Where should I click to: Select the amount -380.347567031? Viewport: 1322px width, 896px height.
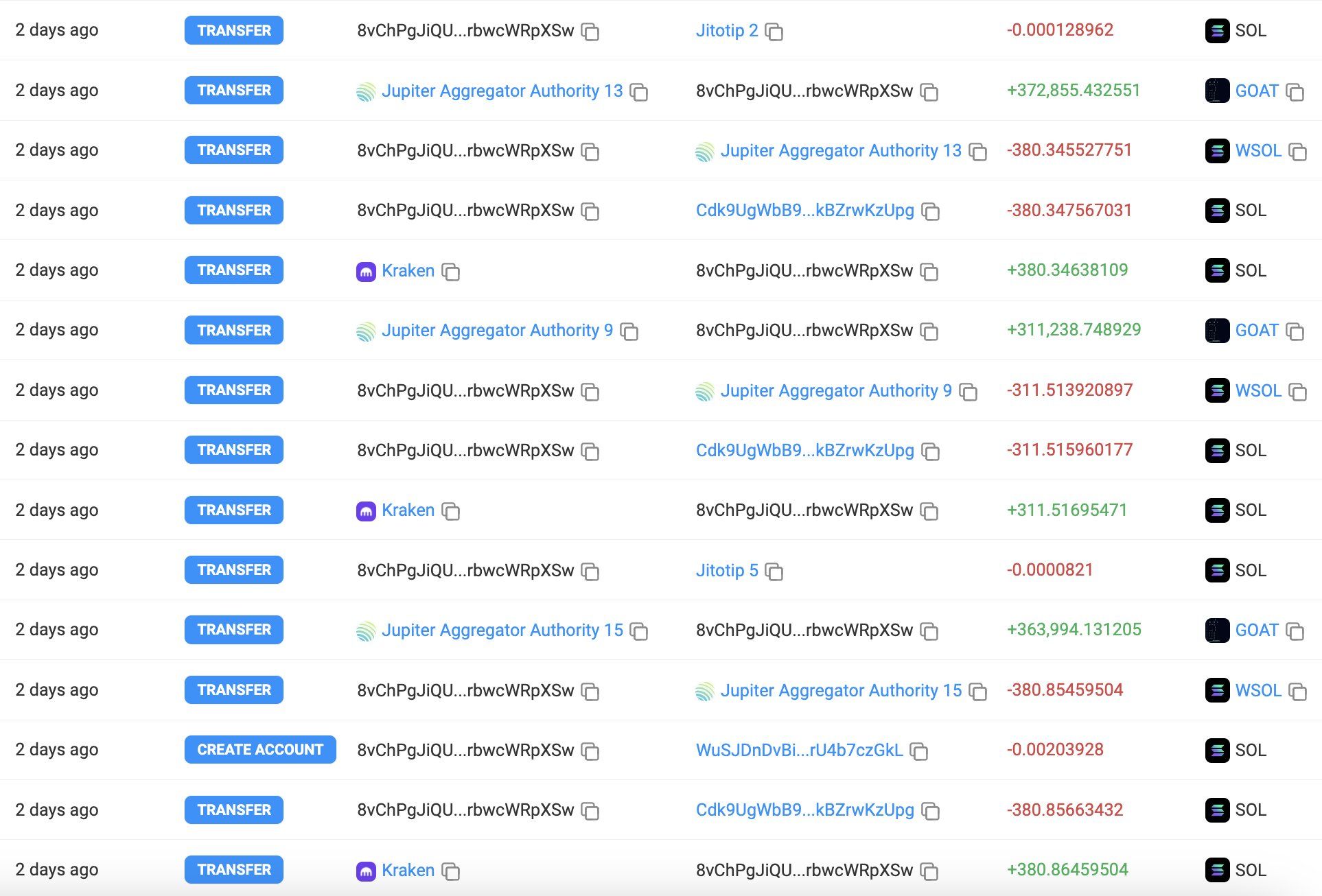pyautogui.click(x=1069, y=210)
